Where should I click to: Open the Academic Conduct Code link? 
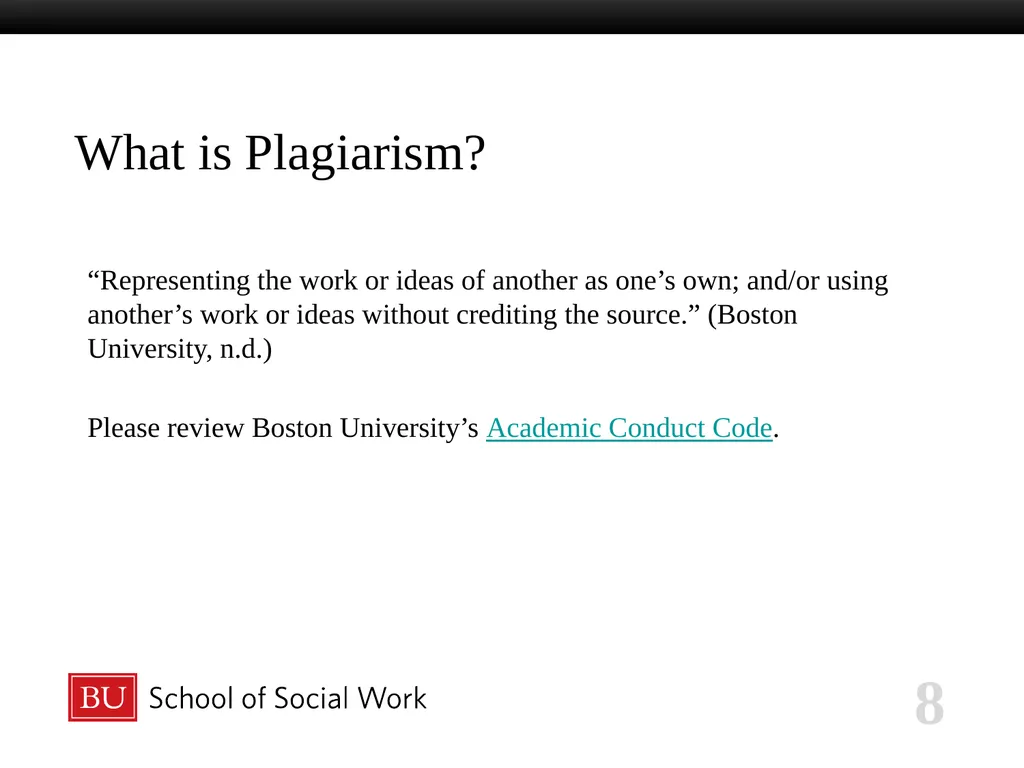[x=629, y=428]
